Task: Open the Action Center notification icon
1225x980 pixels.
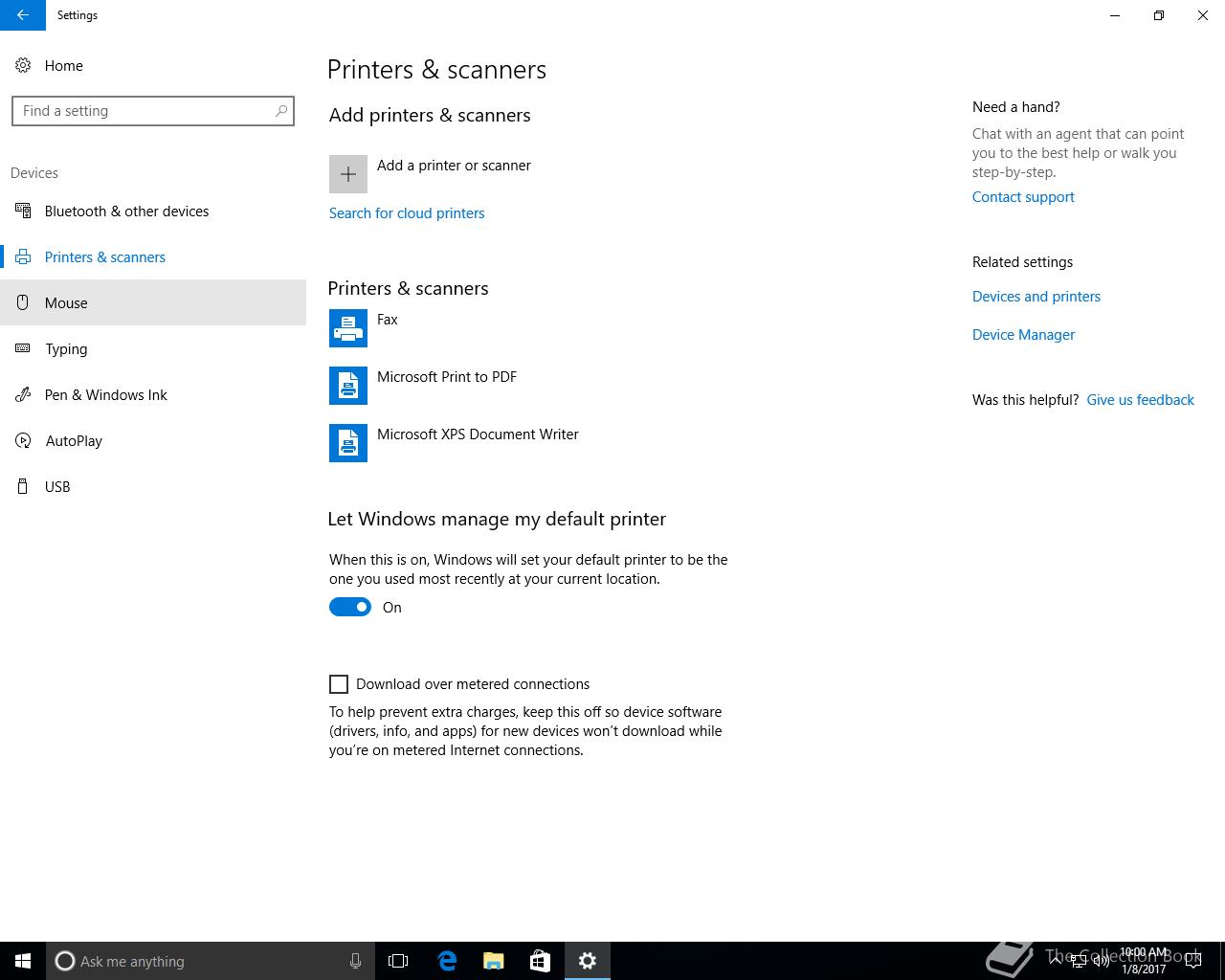Action: 1192,961
